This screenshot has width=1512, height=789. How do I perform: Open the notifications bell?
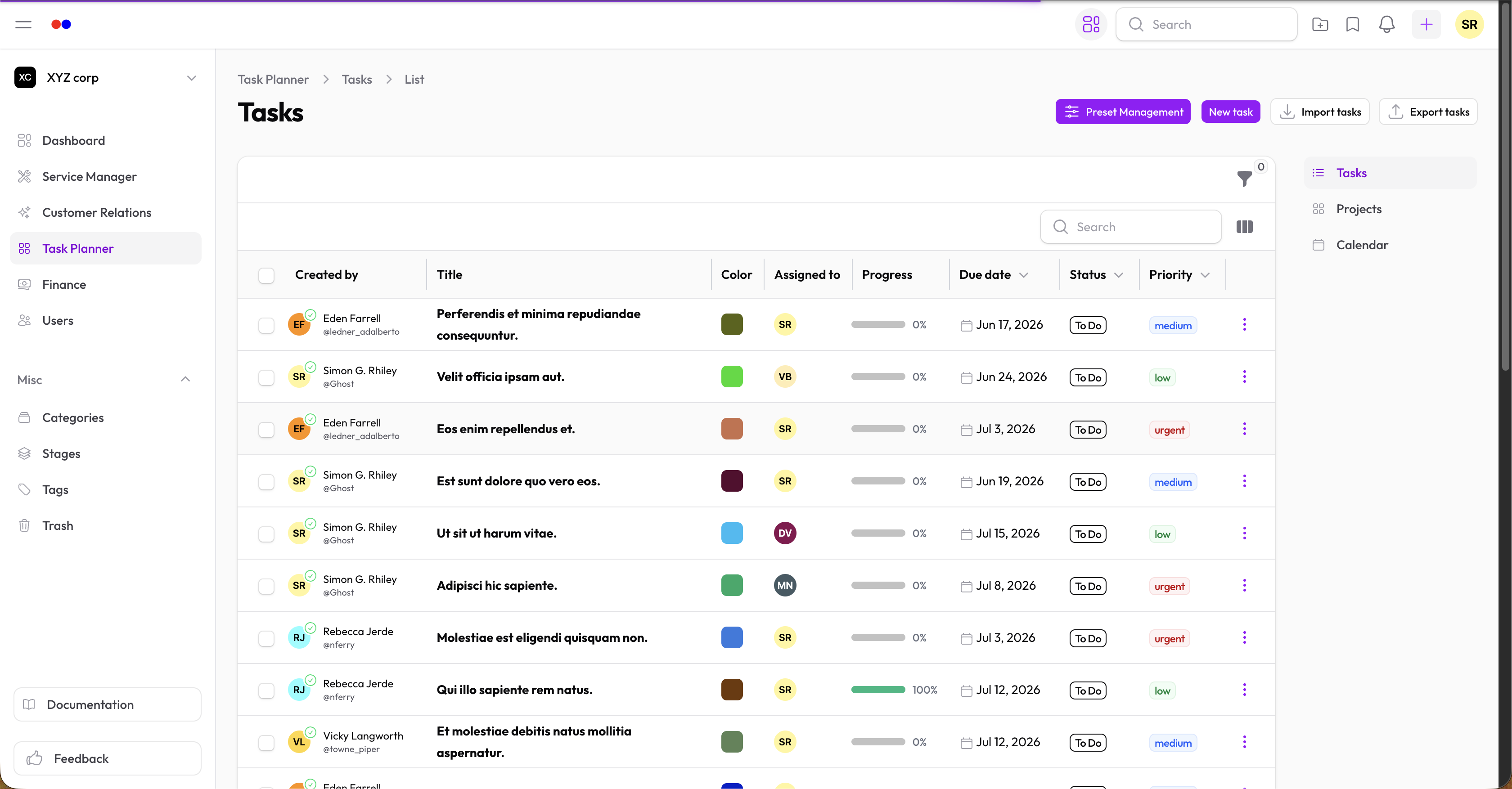tap(1386, 24)
